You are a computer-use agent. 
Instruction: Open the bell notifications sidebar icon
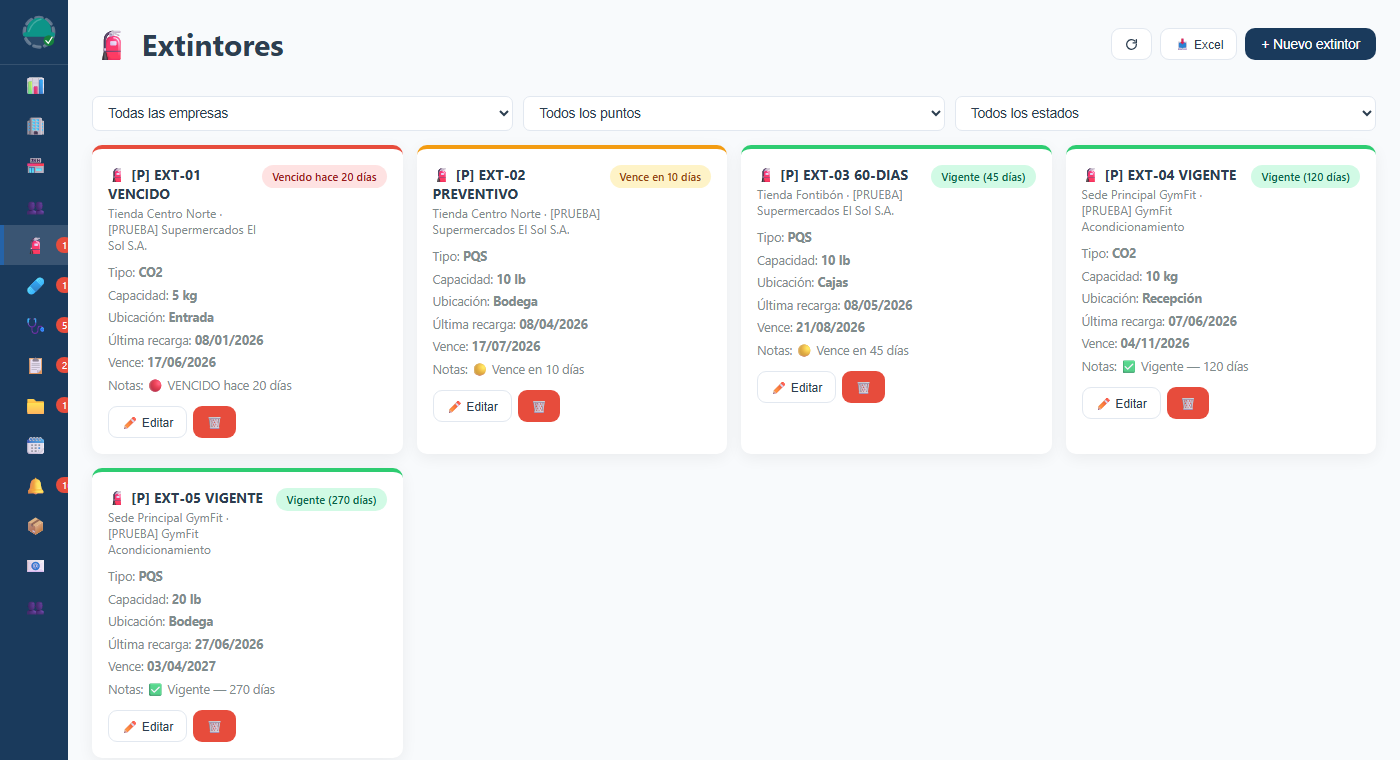point(35,486)
